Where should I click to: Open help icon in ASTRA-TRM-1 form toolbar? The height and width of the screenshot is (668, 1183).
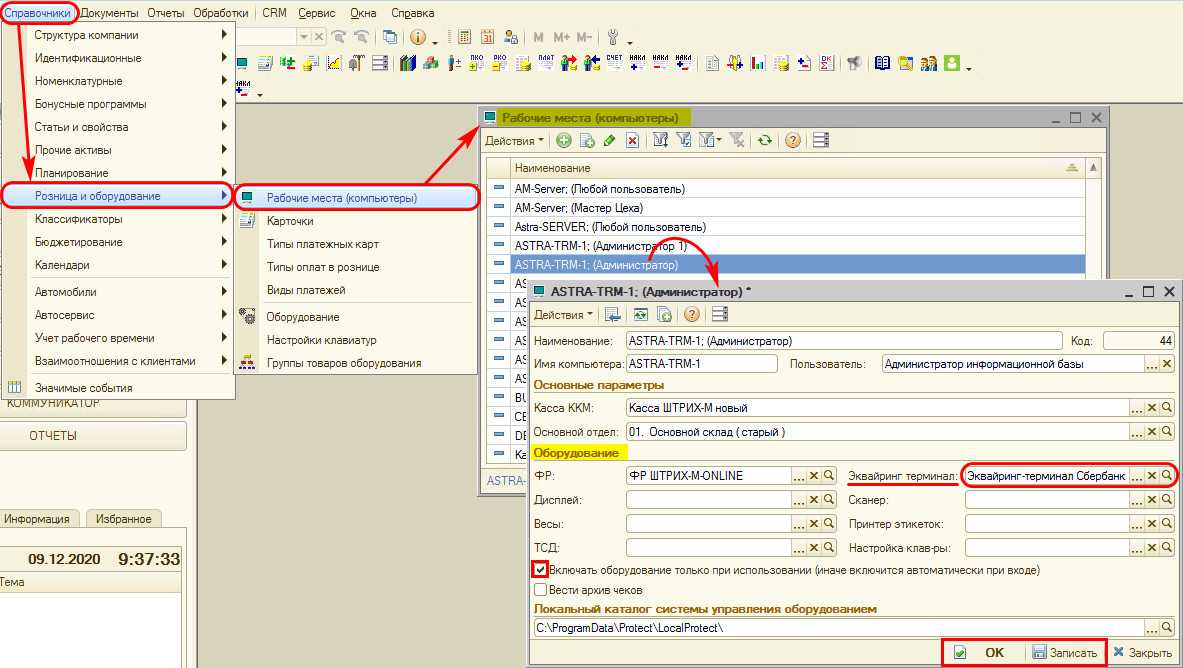coord(691,315)
